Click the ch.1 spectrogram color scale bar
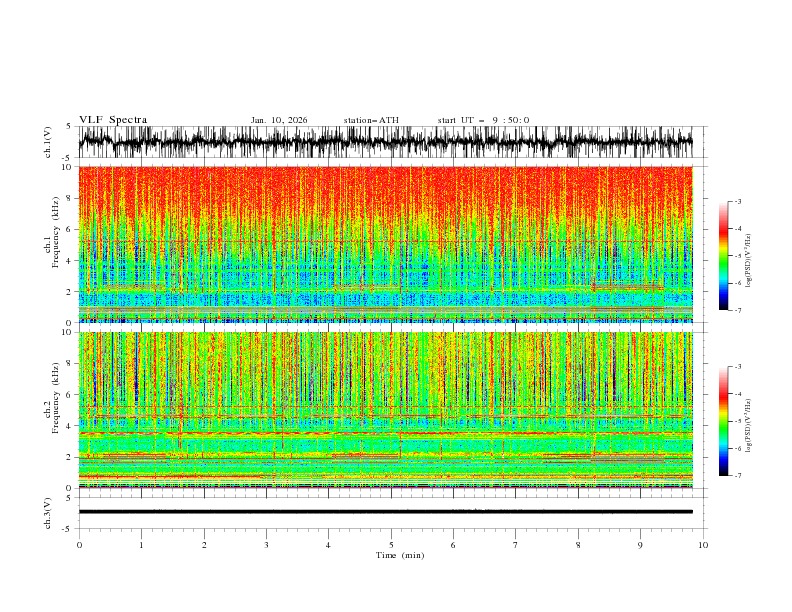The width and height of the screenshot is (792, 612). click(x=724, y=256)
